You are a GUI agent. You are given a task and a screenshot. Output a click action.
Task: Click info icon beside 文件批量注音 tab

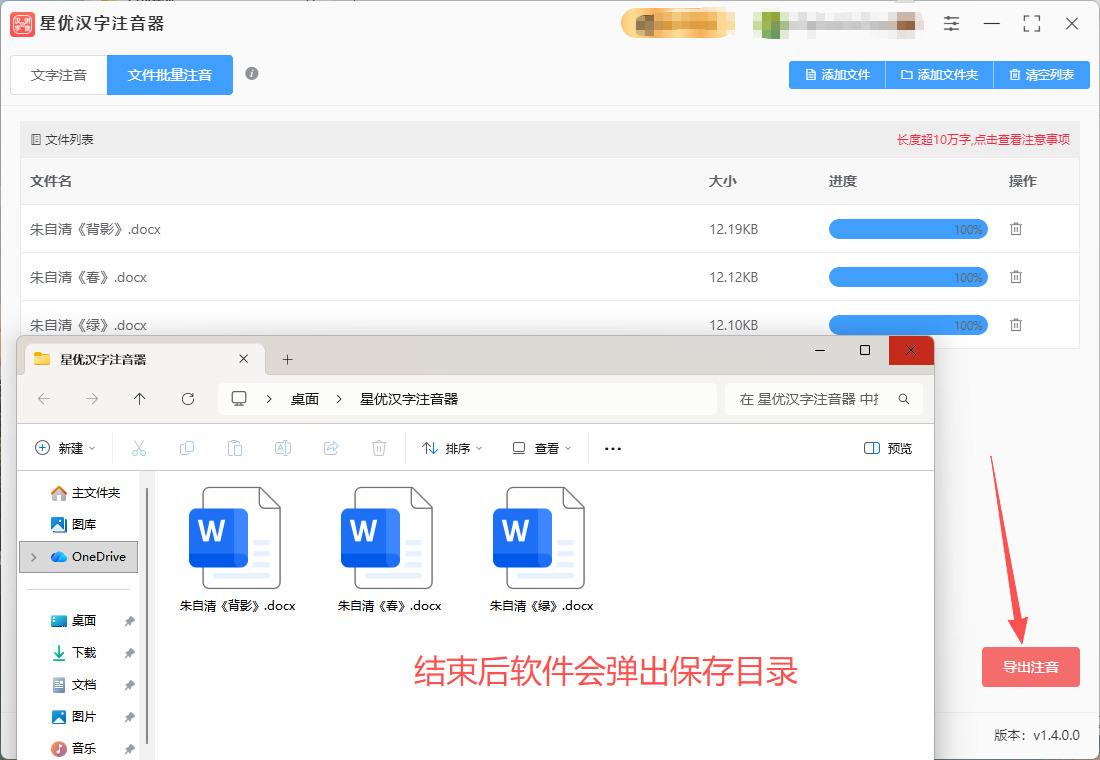coord(252,74)
